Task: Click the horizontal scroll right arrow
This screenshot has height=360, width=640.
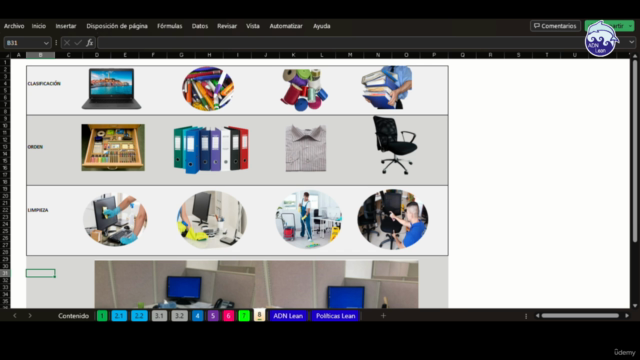Action: click(627, 316)
